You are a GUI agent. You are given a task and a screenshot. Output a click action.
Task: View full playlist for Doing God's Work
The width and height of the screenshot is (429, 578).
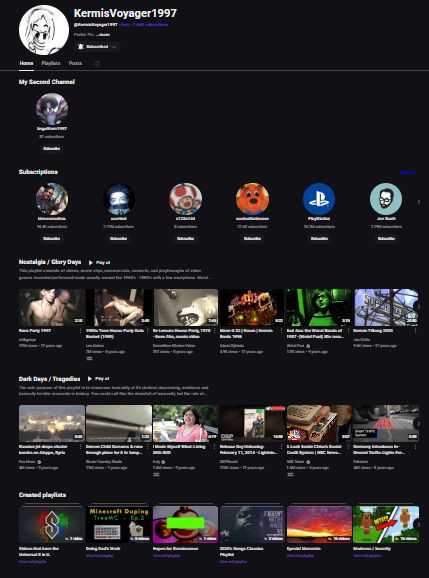(x=99, y=556)
